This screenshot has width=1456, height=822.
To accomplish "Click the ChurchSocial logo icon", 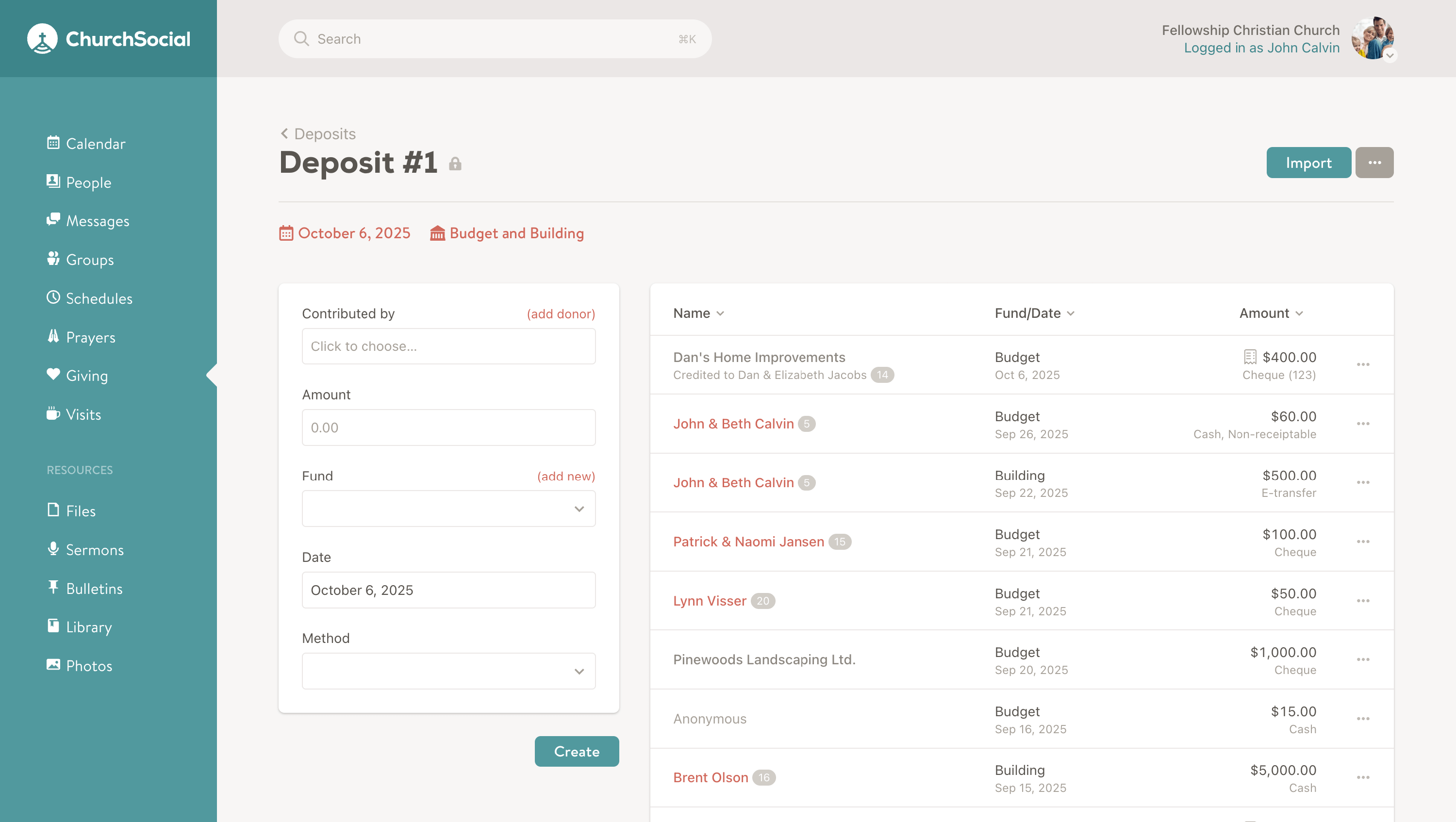I will 42,38.
